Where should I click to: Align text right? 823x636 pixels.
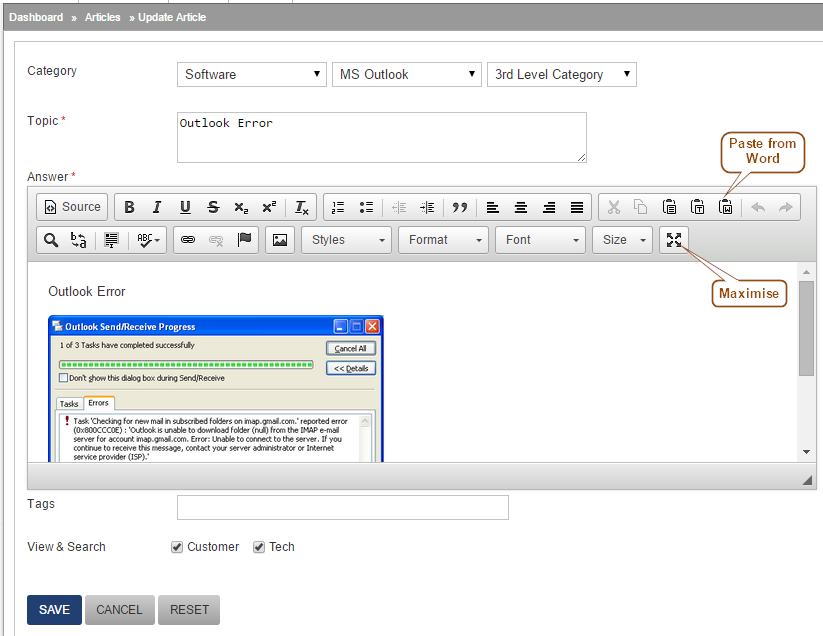pos(549,207)
